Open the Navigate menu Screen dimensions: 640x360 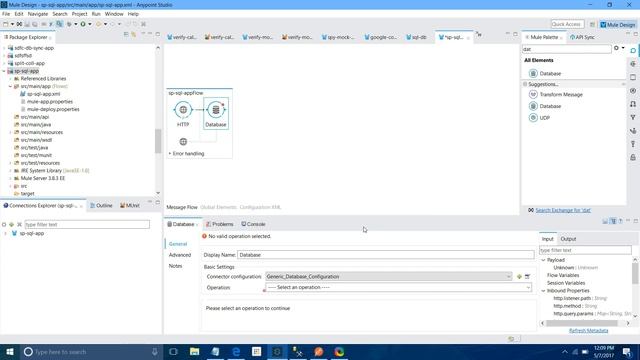(x=38, y=14)
